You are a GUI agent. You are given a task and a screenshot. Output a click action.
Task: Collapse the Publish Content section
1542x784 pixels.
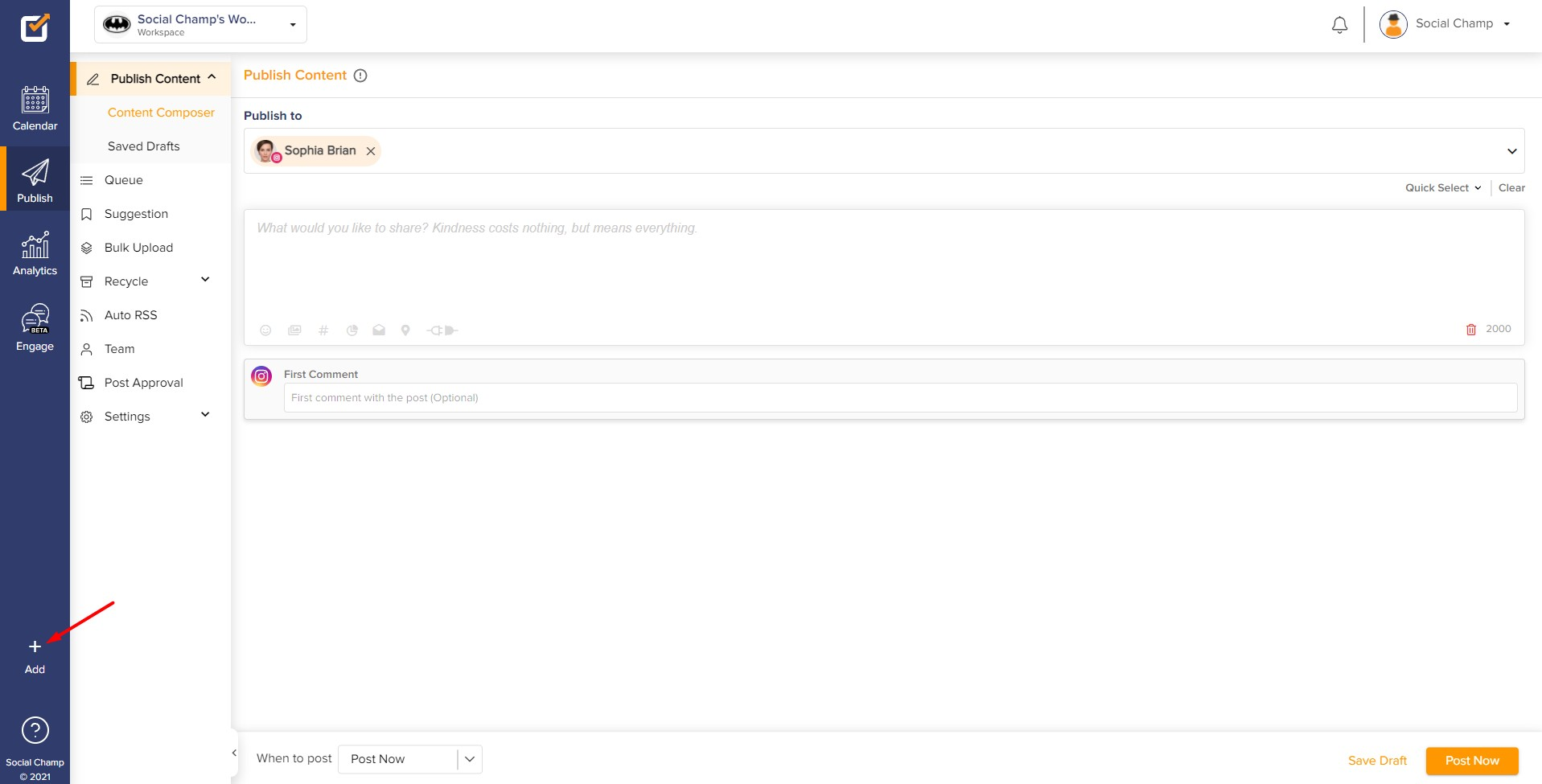pos(212,78)
